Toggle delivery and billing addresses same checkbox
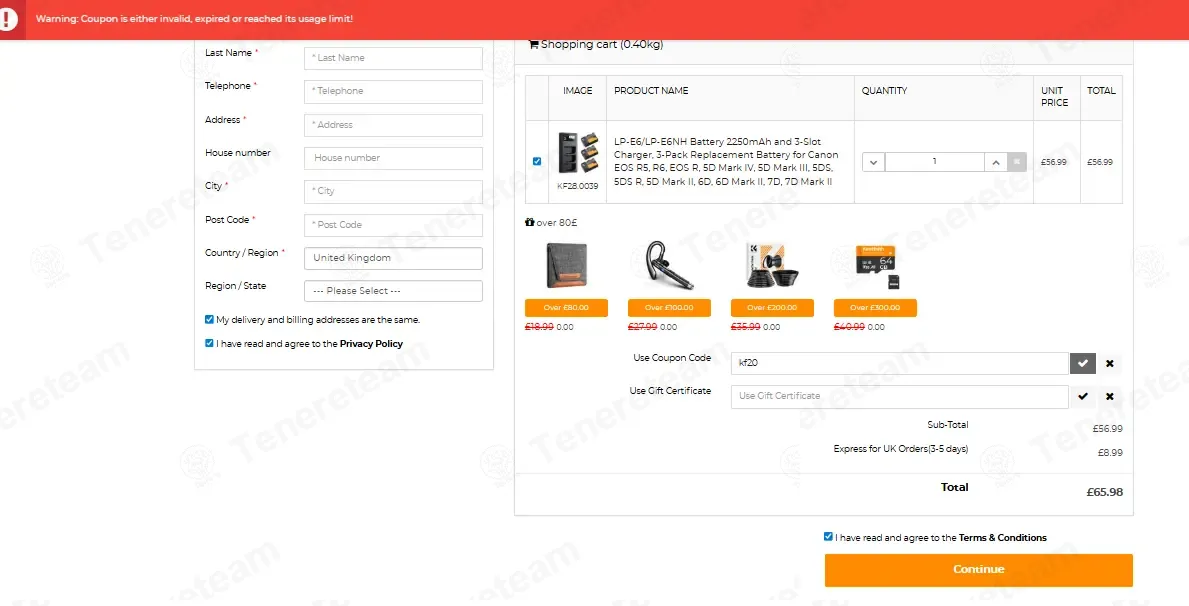 point(209,319)
